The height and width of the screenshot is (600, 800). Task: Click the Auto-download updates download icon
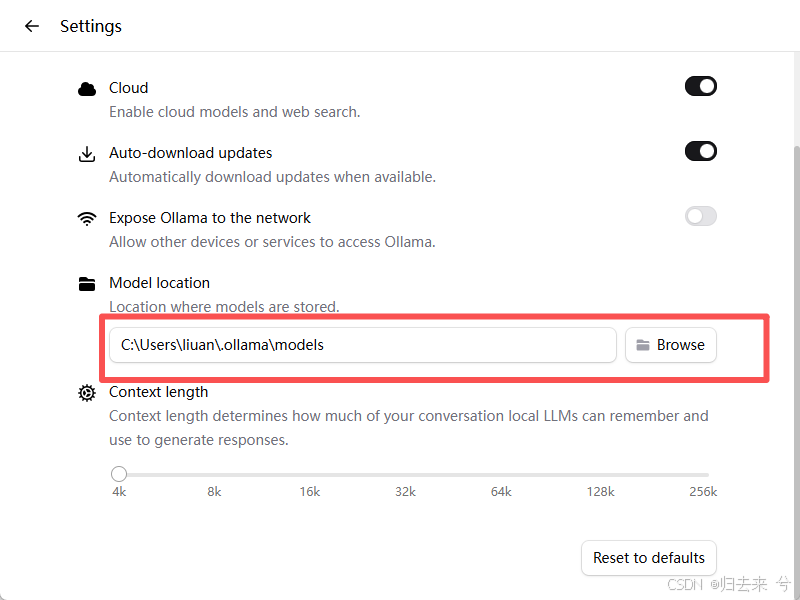[x=87, y=154]
